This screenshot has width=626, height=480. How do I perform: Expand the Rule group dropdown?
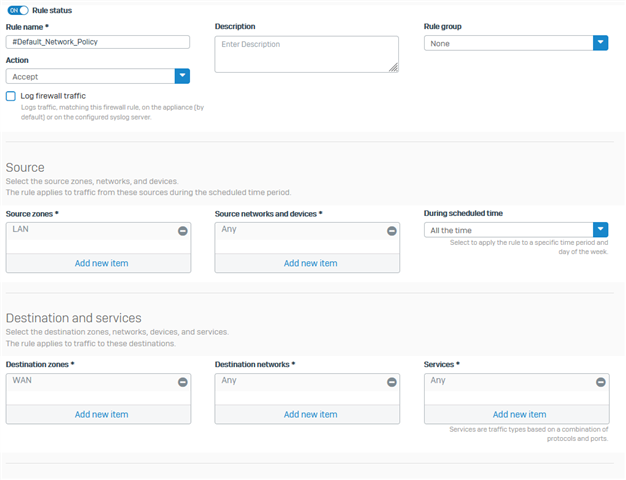click(600, 43)
